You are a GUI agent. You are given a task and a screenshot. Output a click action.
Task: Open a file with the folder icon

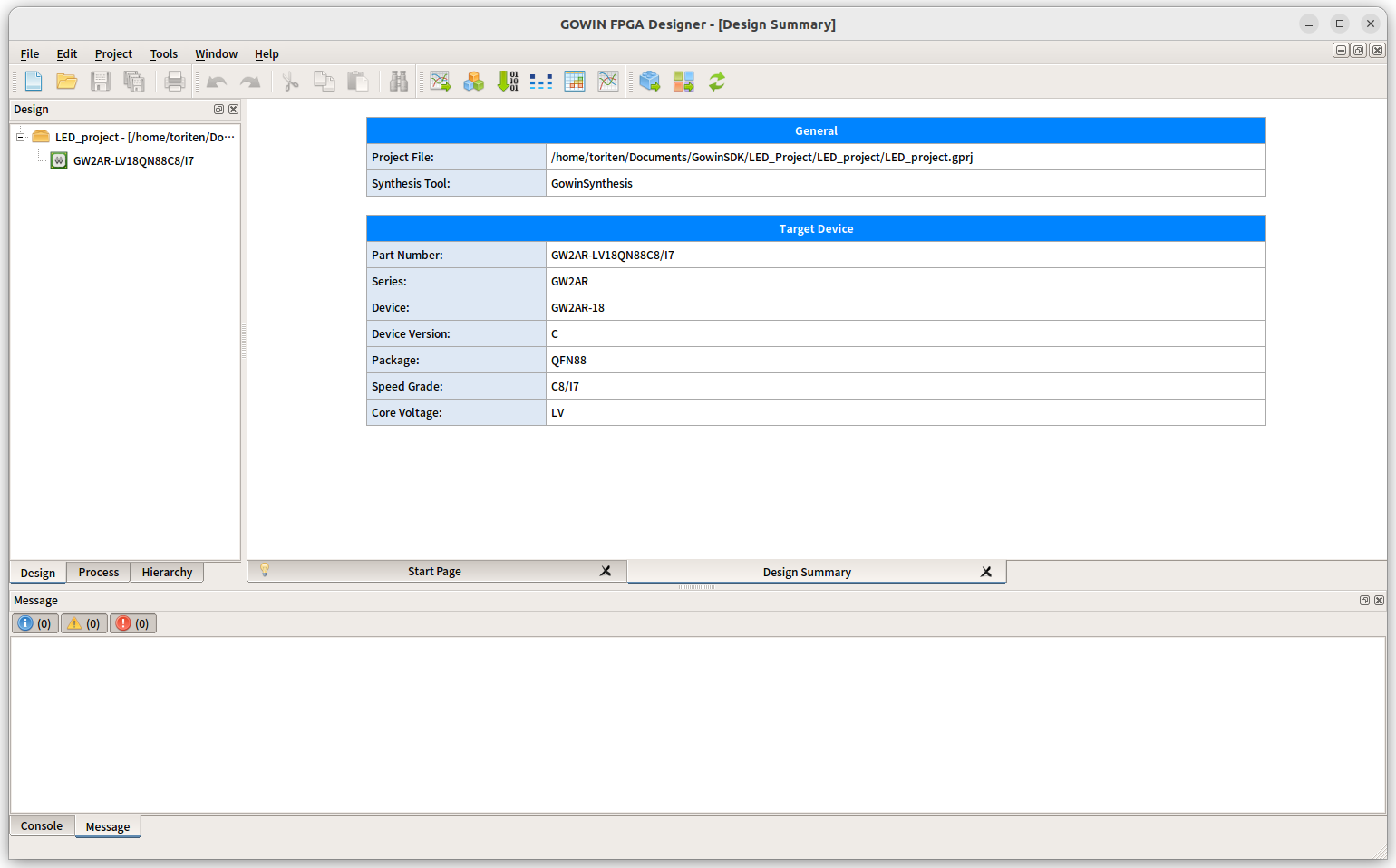tap(67, 82)
